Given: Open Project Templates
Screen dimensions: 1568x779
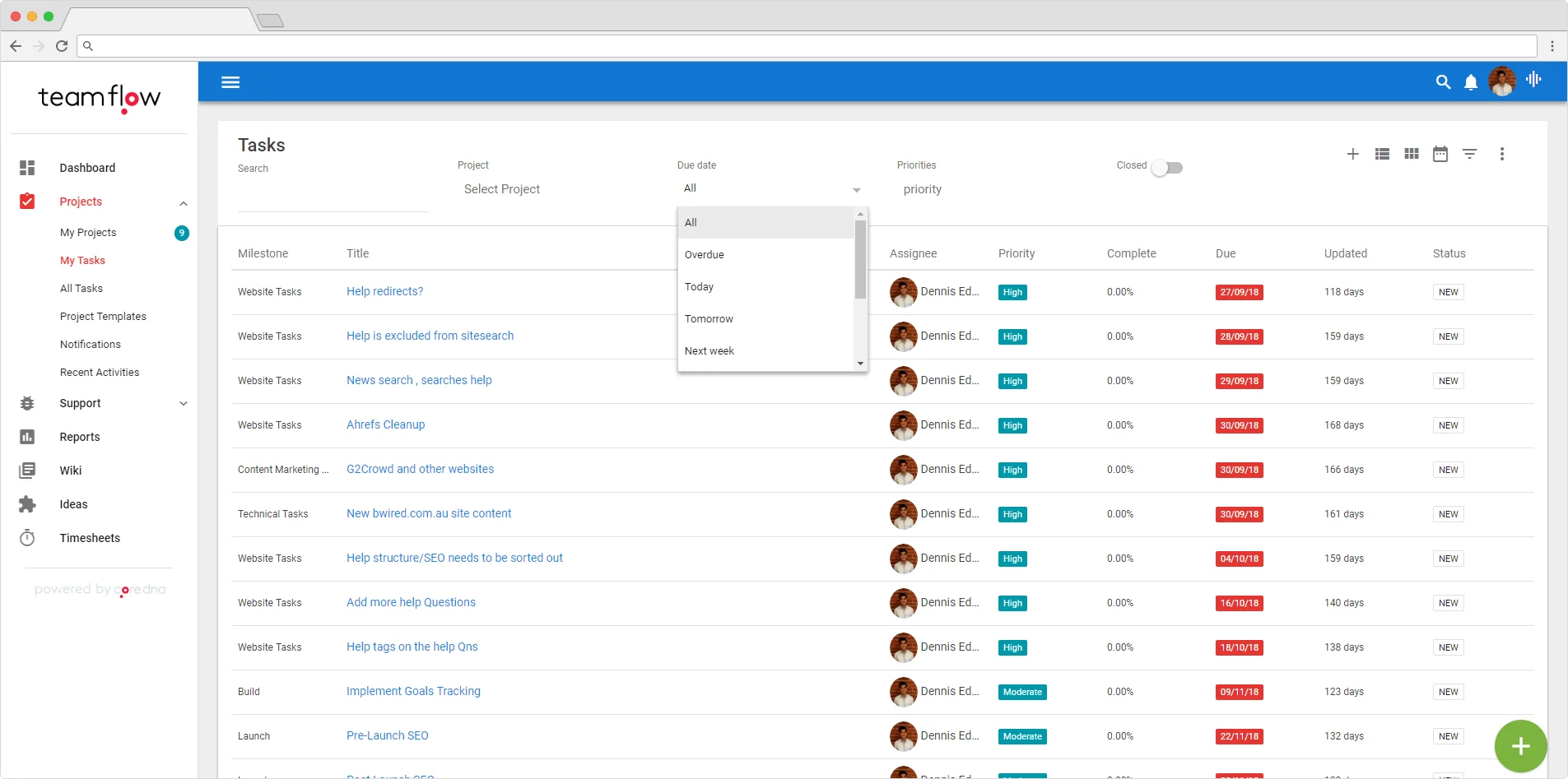Looking at the screenshot, I should point(103,317).
